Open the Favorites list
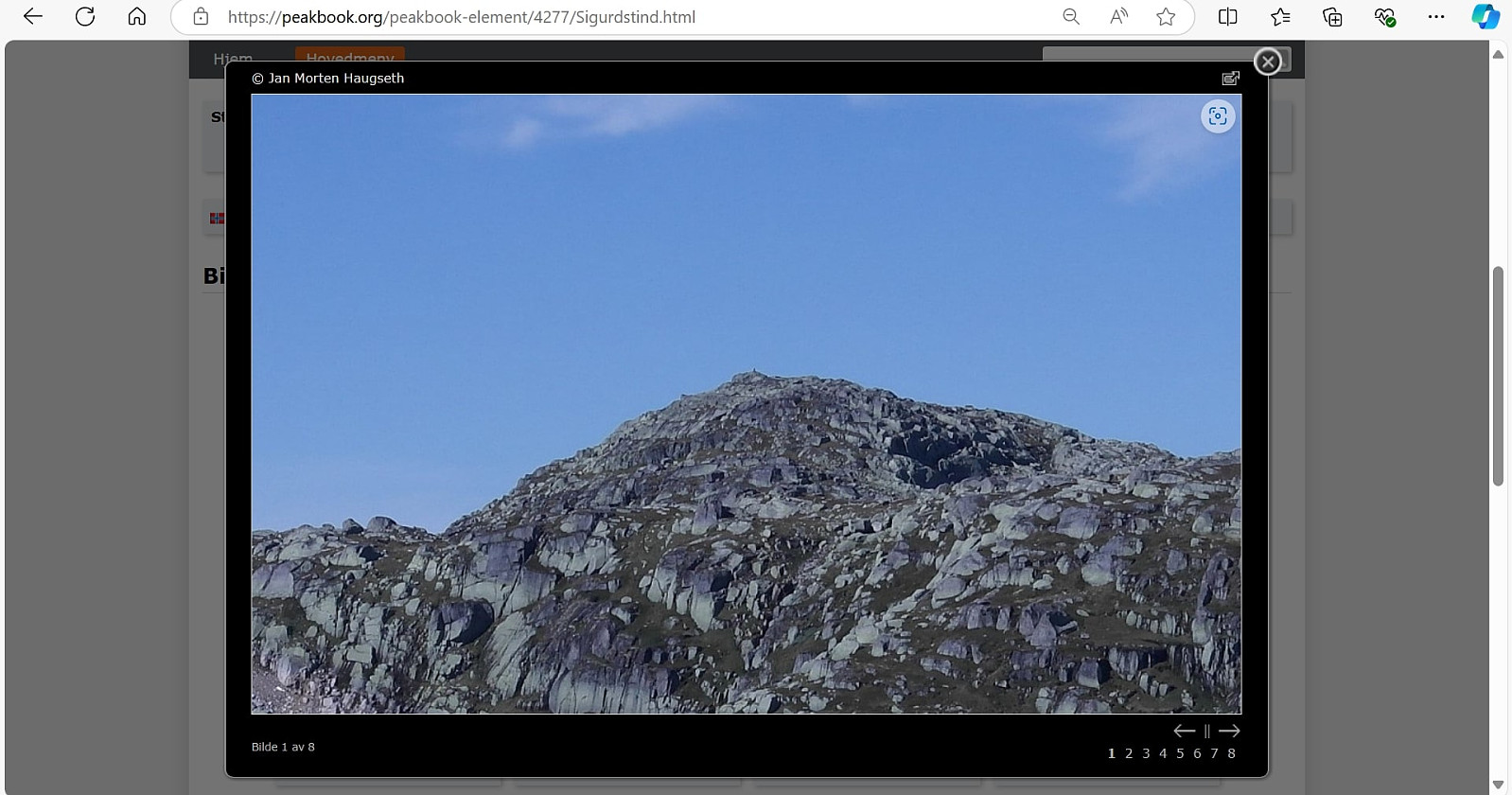Viewport: 1512px width, 795px height. coord(1280,16)
